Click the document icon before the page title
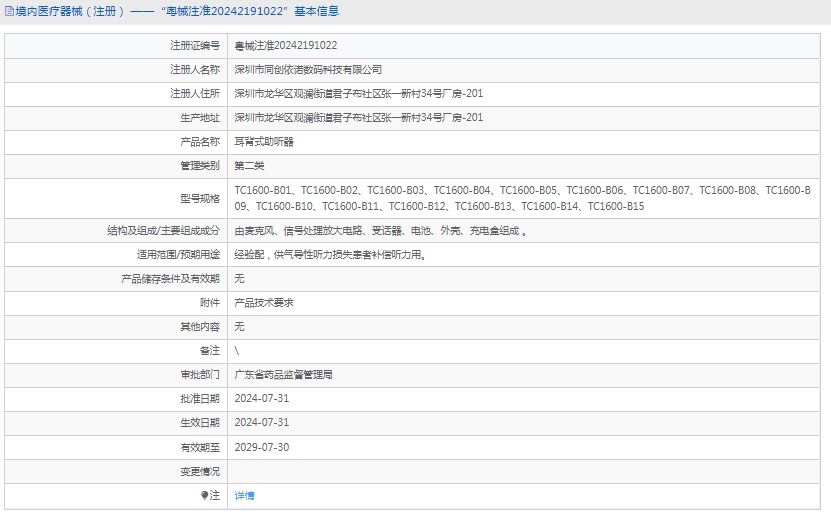 pos(9,12)
